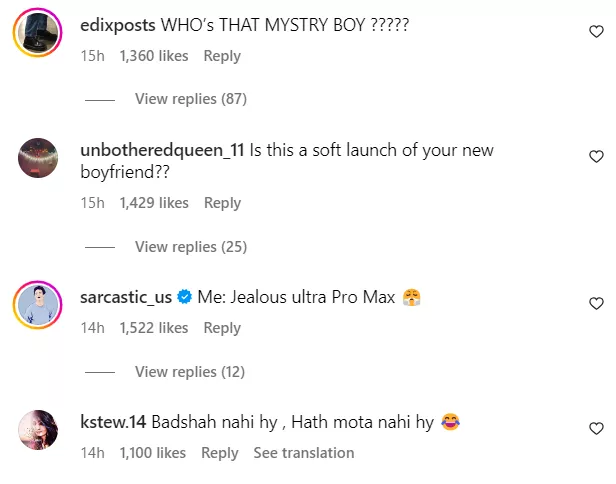View the 1,429 likes list
This screenshot has width=616, height=484.
pyautogui.click(x=154, y=203)
